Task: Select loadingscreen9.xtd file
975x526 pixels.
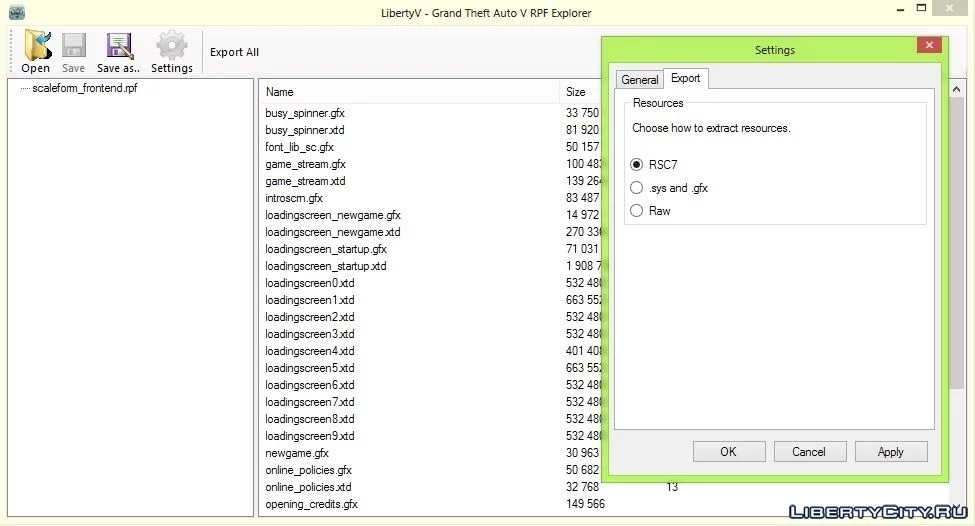Action: tap(310, 436)
